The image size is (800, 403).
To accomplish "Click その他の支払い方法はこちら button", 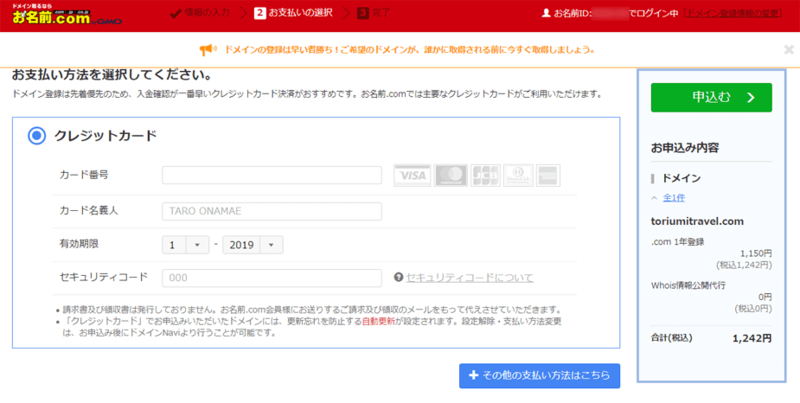I will tap(539, 375).
